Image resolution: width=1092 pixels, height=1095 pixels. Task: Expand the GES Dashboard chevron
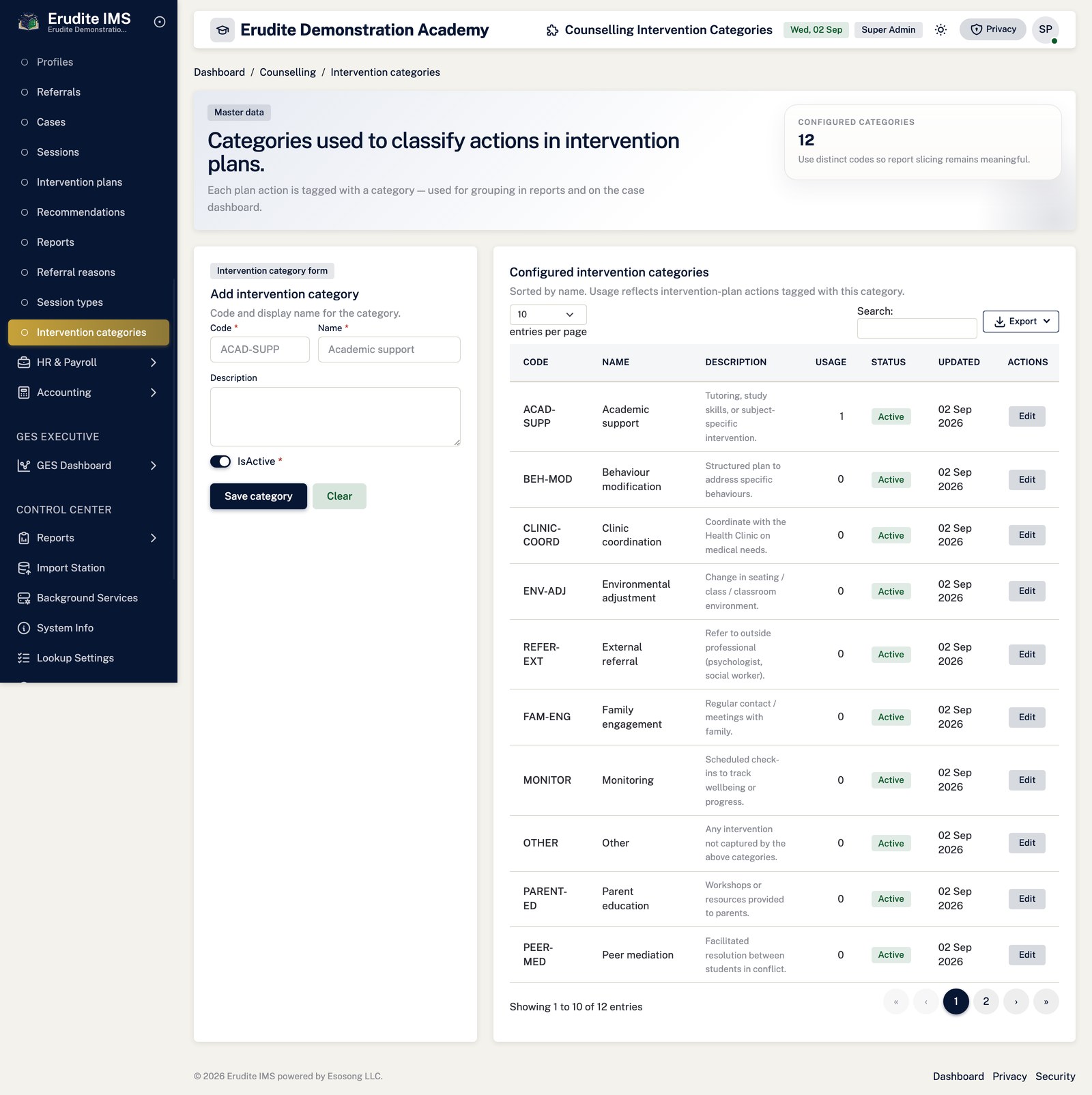point(154,466)
